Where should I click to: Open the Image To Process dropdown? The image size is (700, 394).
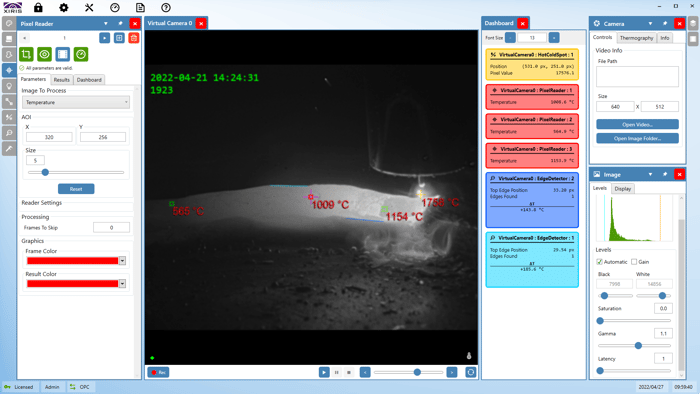(76, 102)
